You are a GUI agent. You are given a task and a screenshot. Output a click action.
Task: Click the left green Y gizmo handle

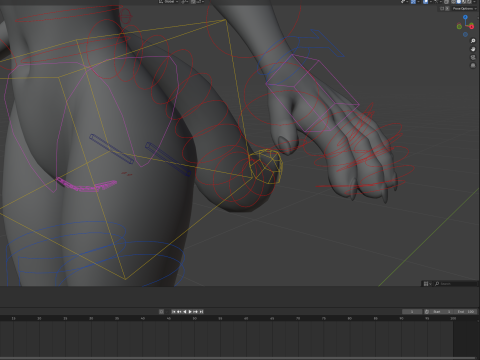click(x=459, y=26)
